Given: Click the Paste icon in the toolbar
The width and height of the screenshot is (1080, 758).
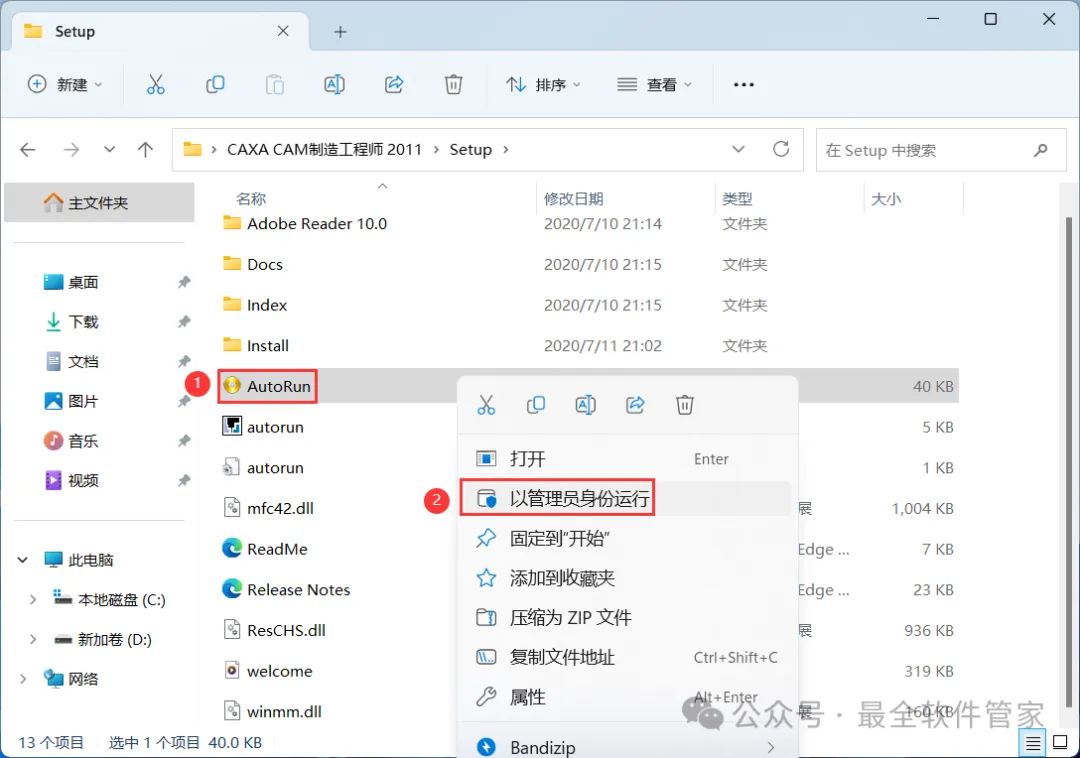Looking at the screenshot, I should point(275,85).
